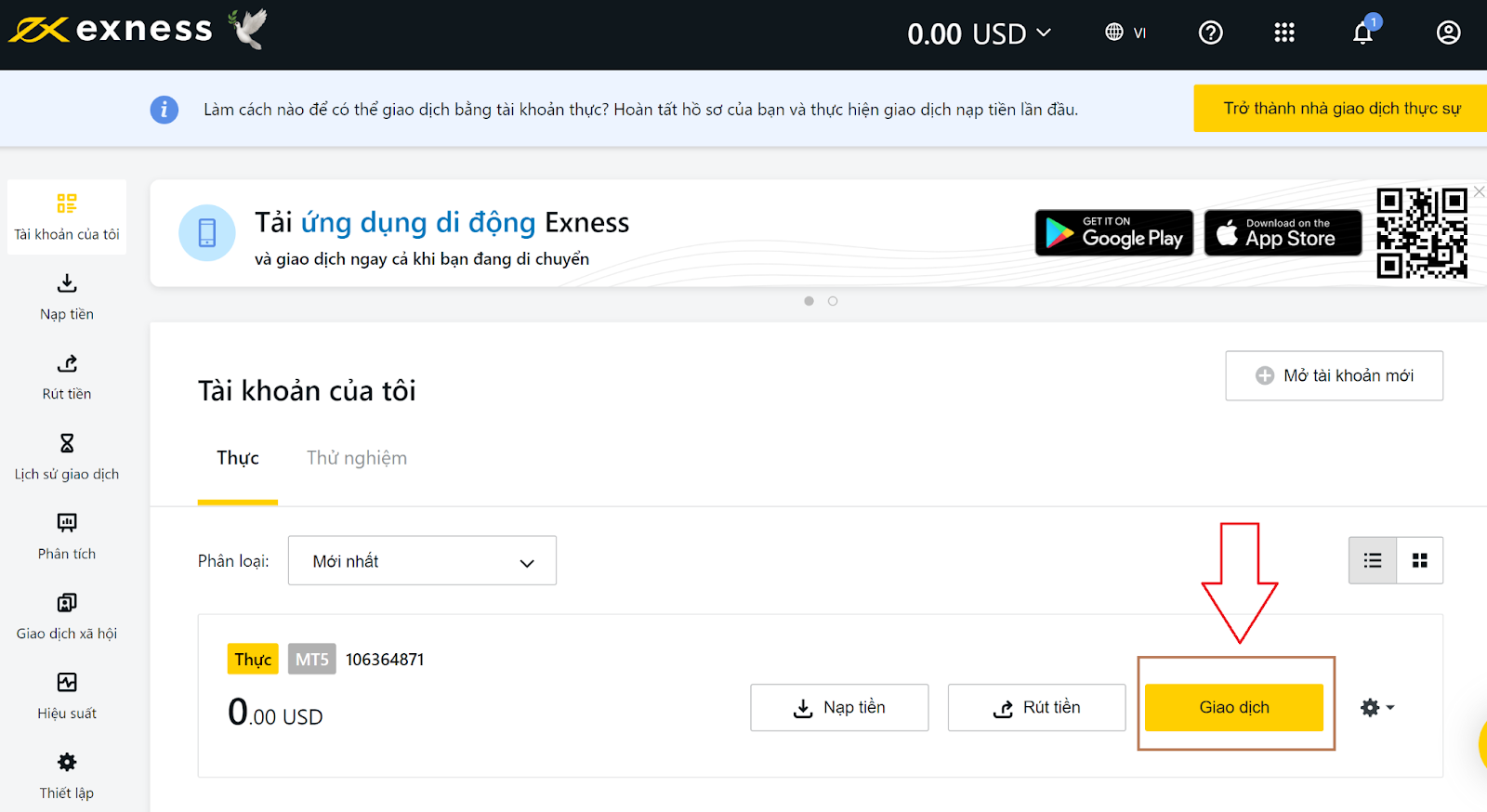Open the VI language selector
This screenshot has width=1487, height=812.
pos(1125,33)
